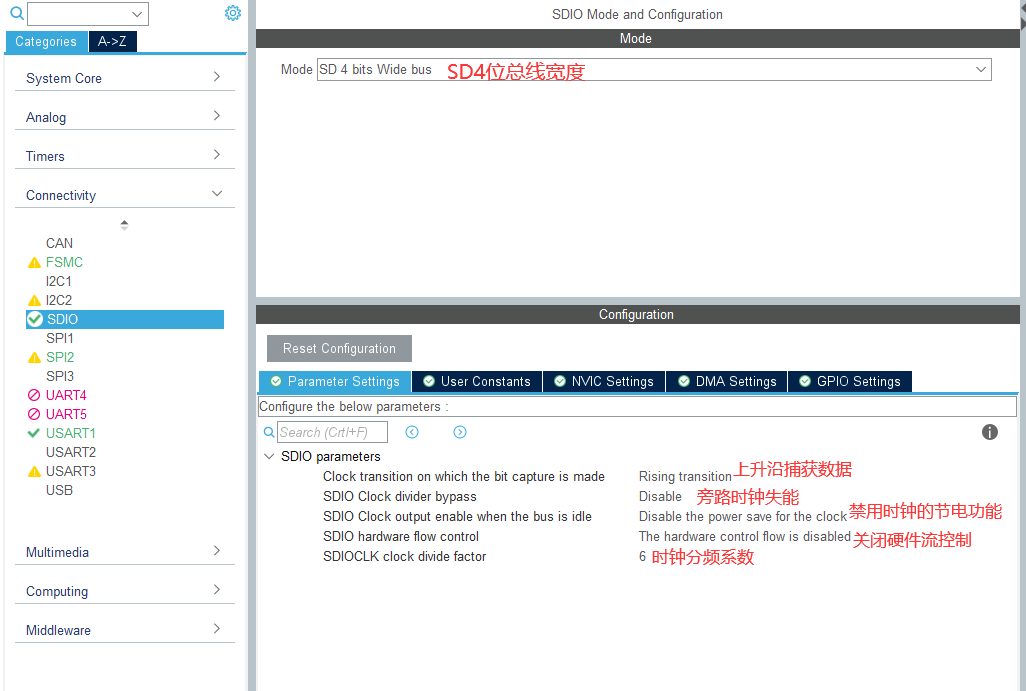Click 'SDIO hardware flow control' parameter label
Viewport: 1026px width, 691px height.
click(400, 537)
